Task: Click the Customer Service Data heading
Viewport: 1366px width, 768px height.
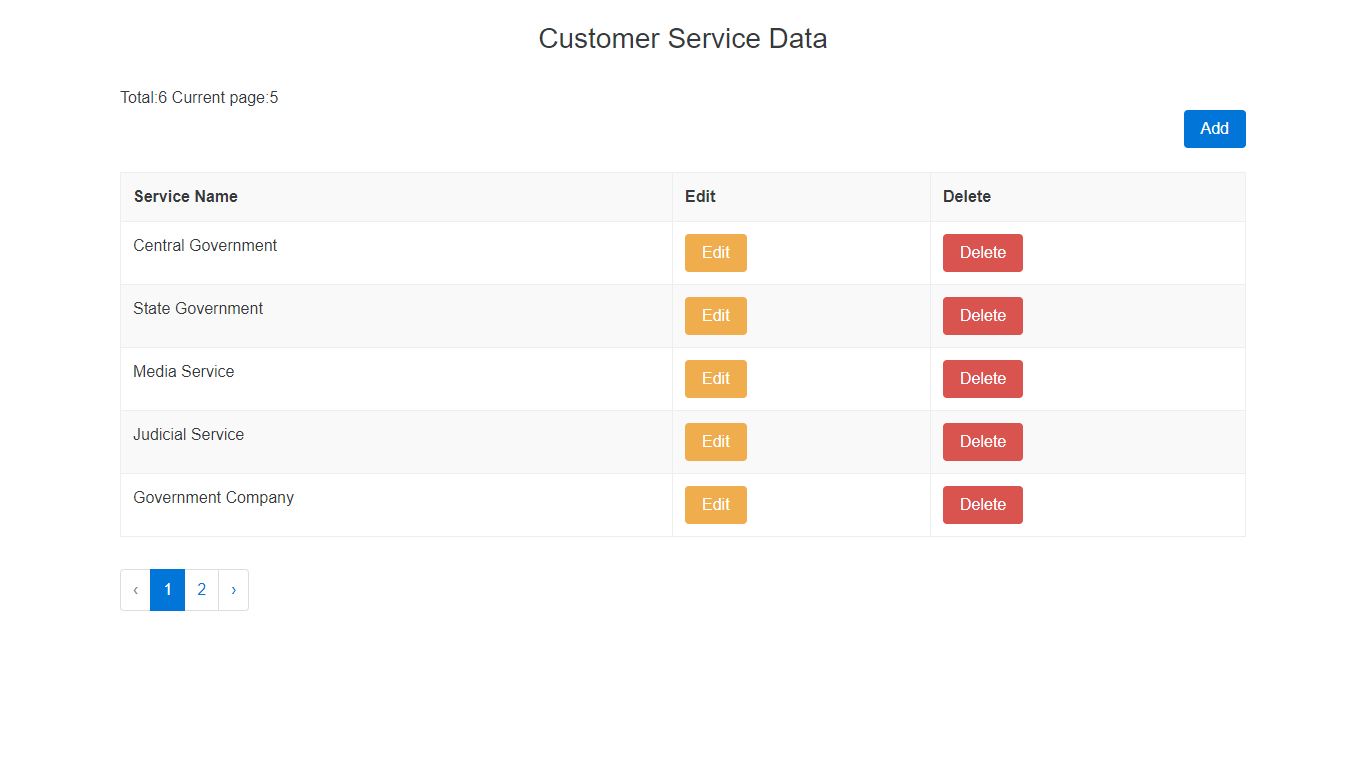Action: (682, 39)
